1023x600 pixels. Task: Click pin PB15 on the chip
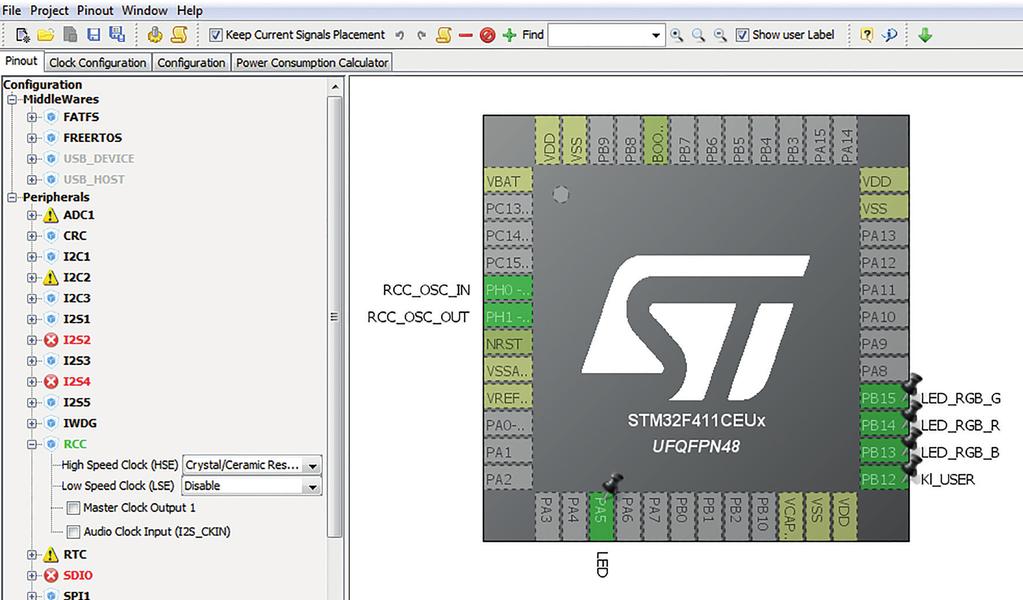pyautogui.click(x=883, y=398)
